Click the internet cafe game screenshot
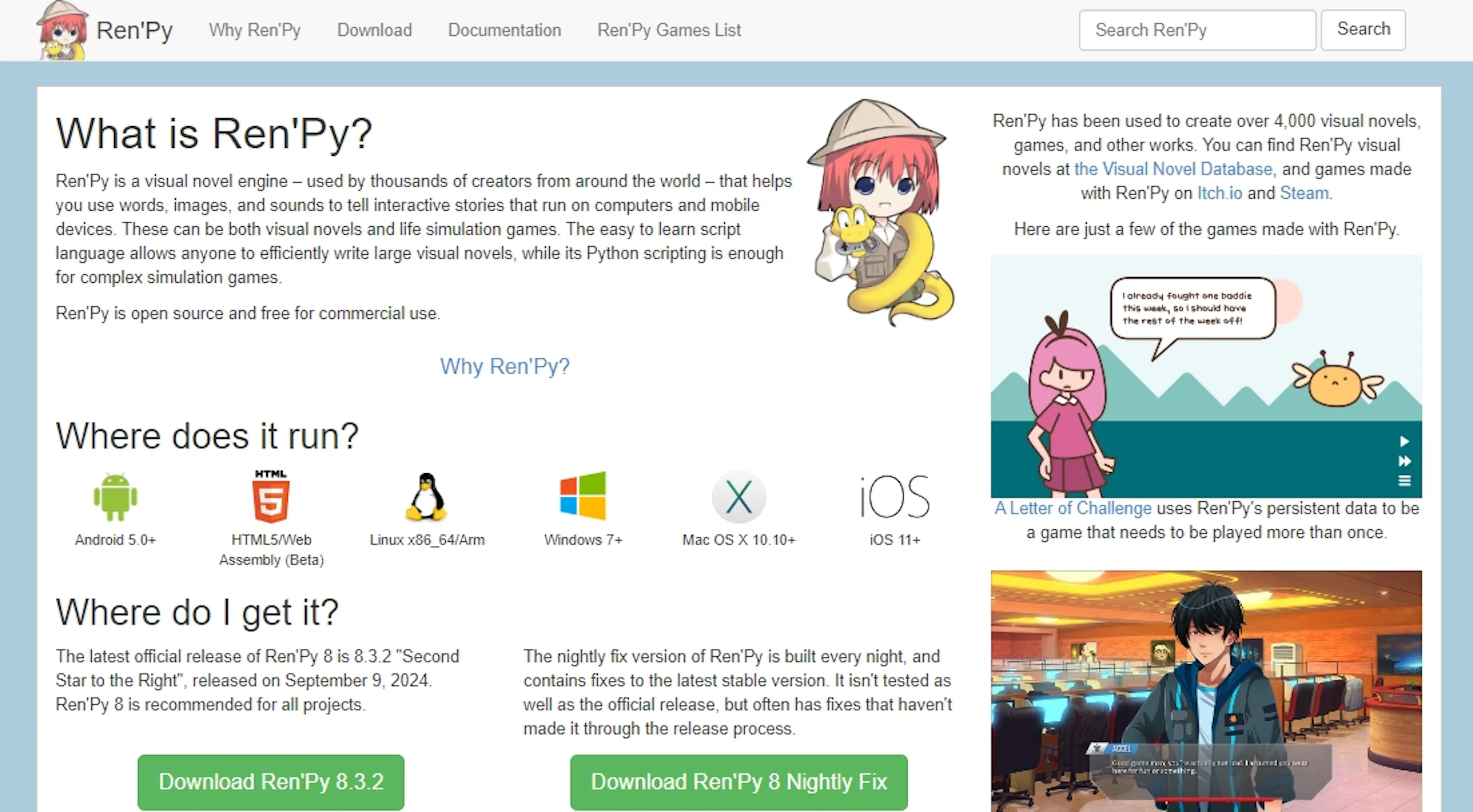1473x812 pixels. point(1206,691)
